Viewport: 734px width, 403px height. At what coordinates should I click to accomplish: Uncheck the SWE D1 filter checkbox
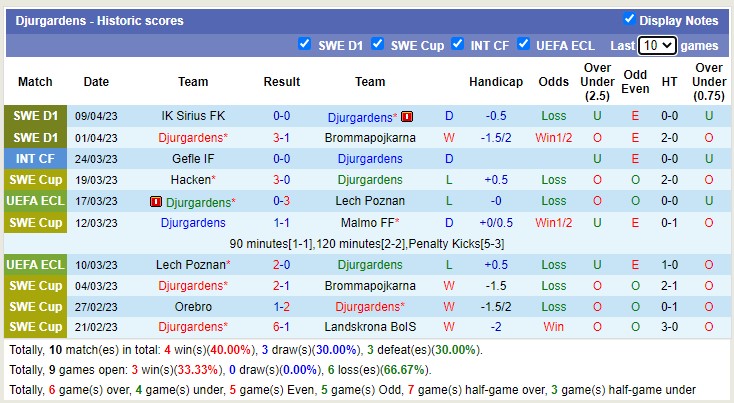coord(305,44)
